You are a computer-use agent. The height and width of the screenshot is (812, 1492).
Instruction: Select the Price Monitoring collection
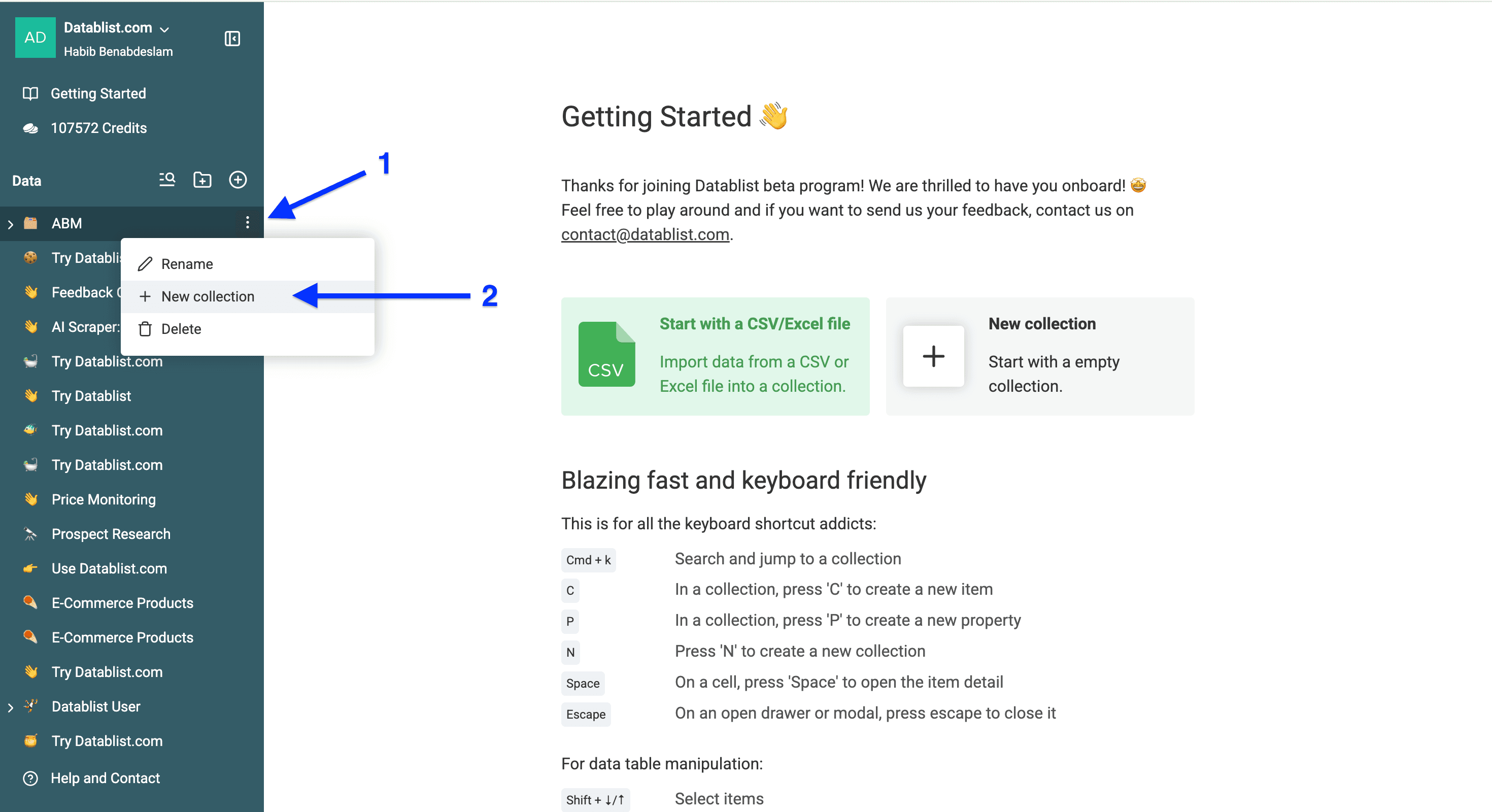pos(103,499)
